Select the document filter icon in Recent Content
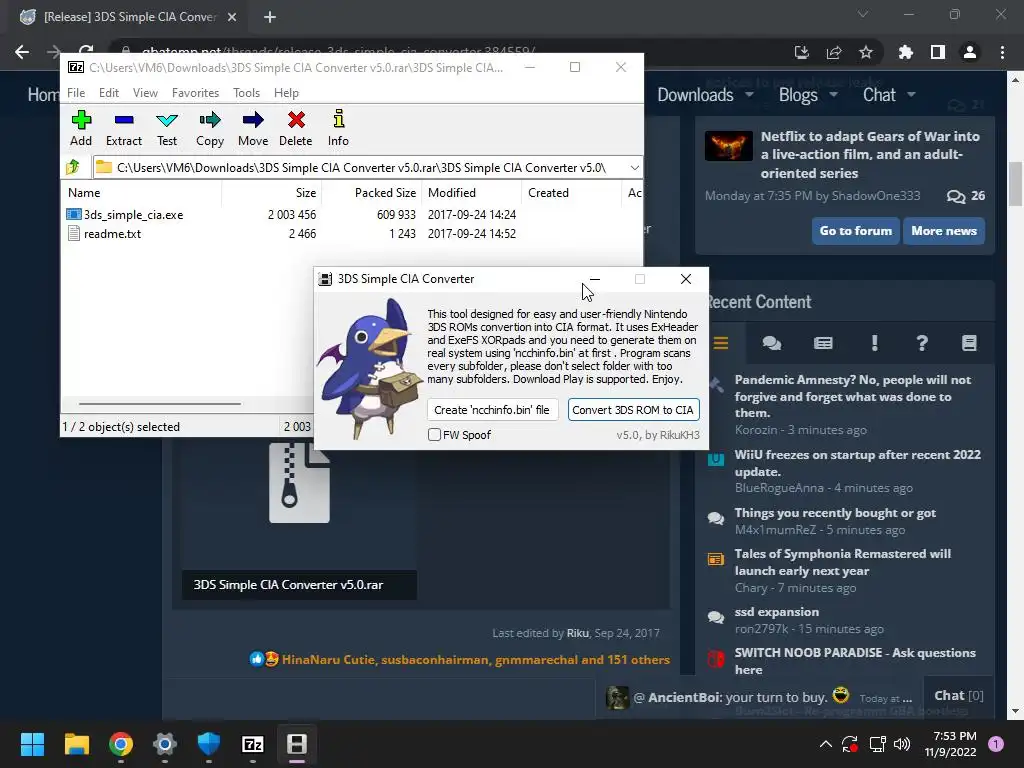The width and height of the screenshot is (1024, 768). point(969,343)
